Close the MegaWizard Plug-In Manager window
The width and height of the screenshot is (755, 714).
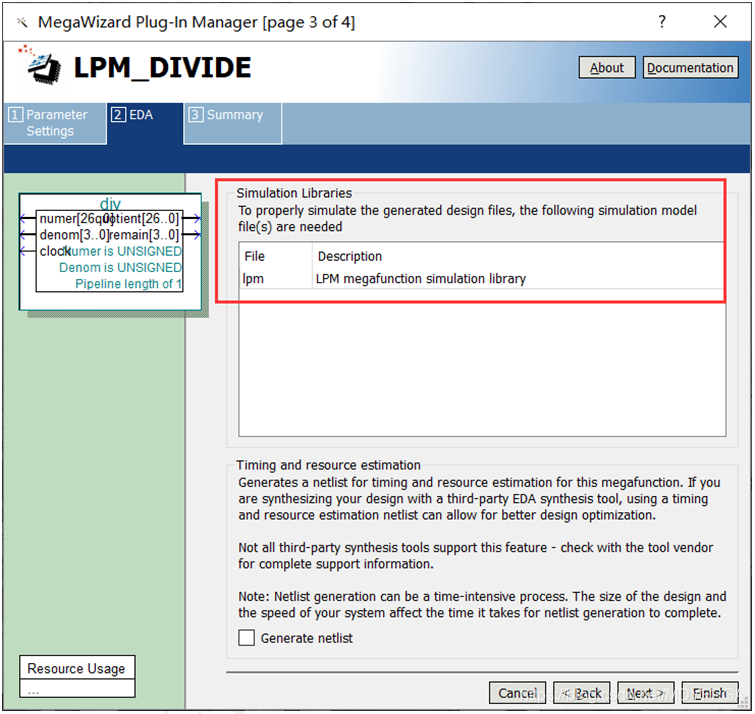[x=720, y=22]
